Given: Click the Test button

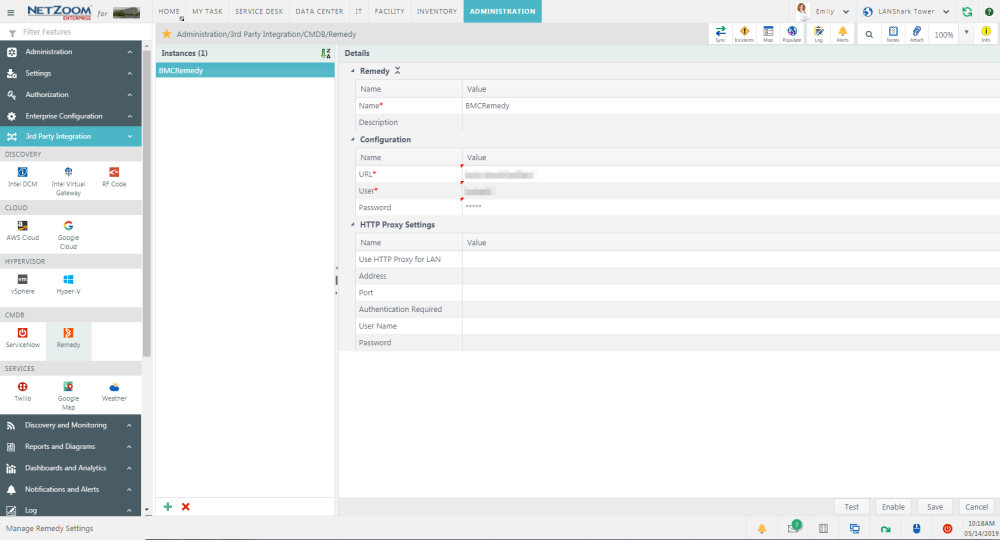Looking at the screenshot, I should click(851, 507).
